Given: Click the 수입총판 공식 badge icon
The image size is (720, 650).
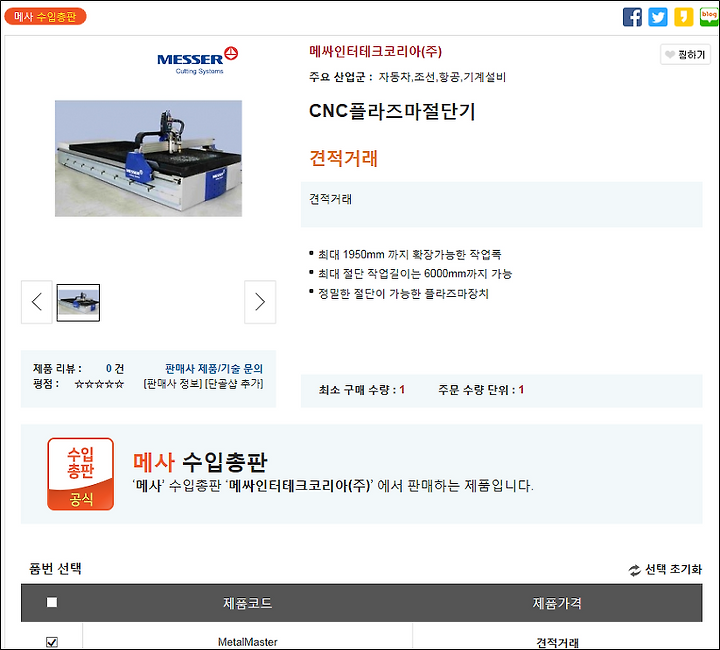Looking at the screenshot, I should coord(80,474).
